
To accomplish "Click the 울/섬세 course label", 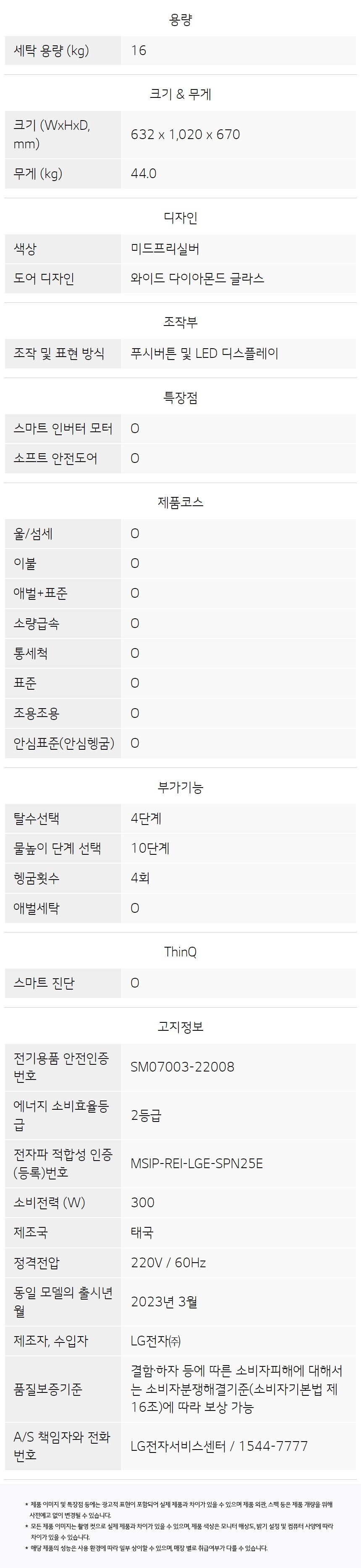I will click(x=34, y=534).
